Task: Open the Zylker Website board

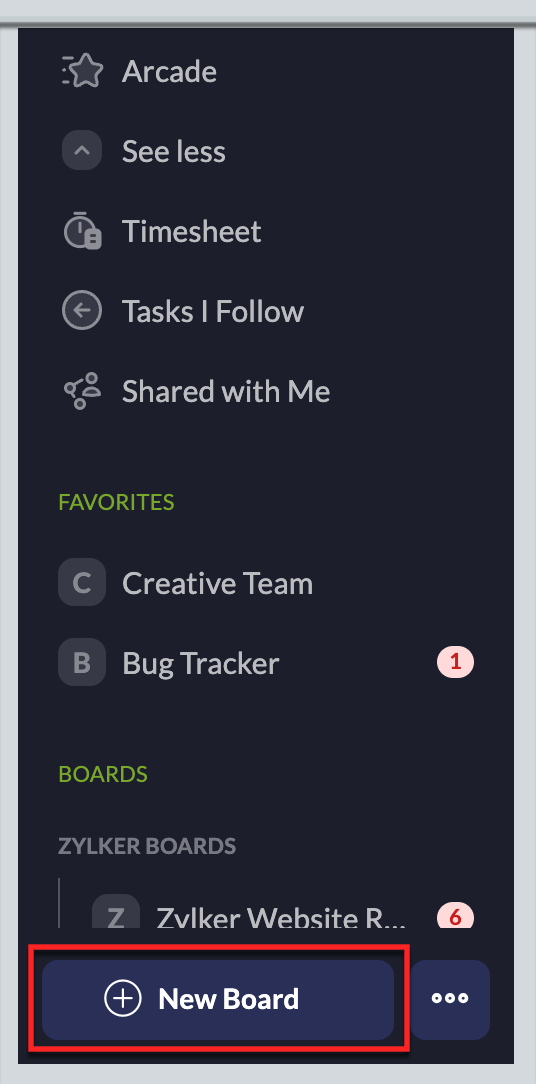Action: (x=281, y=917)
